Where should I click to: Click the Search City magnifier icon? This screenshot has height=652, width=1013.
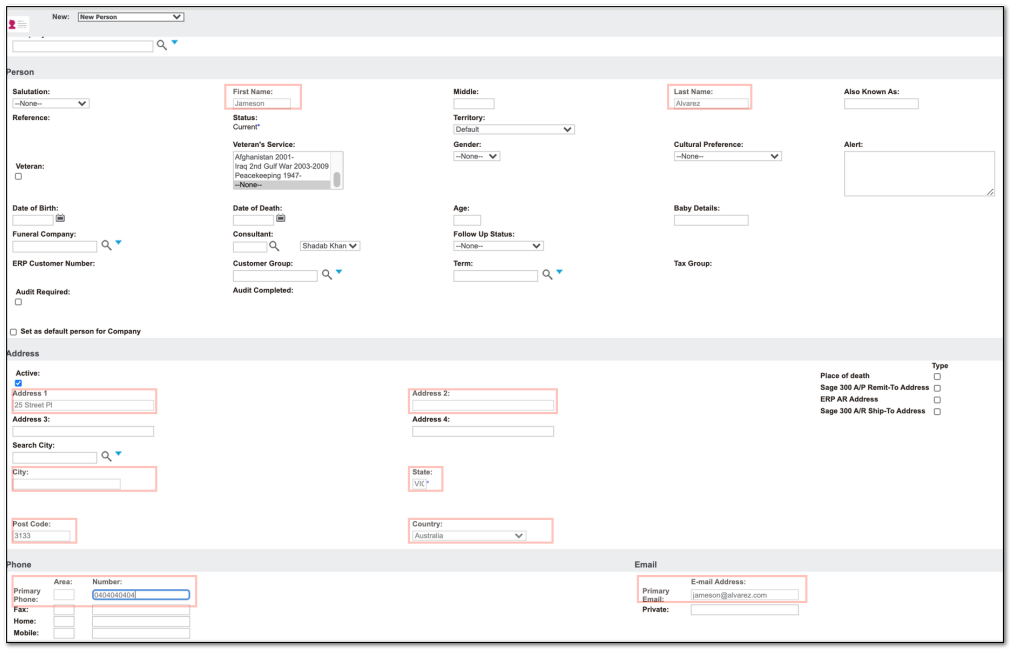[x=106, y=456]
